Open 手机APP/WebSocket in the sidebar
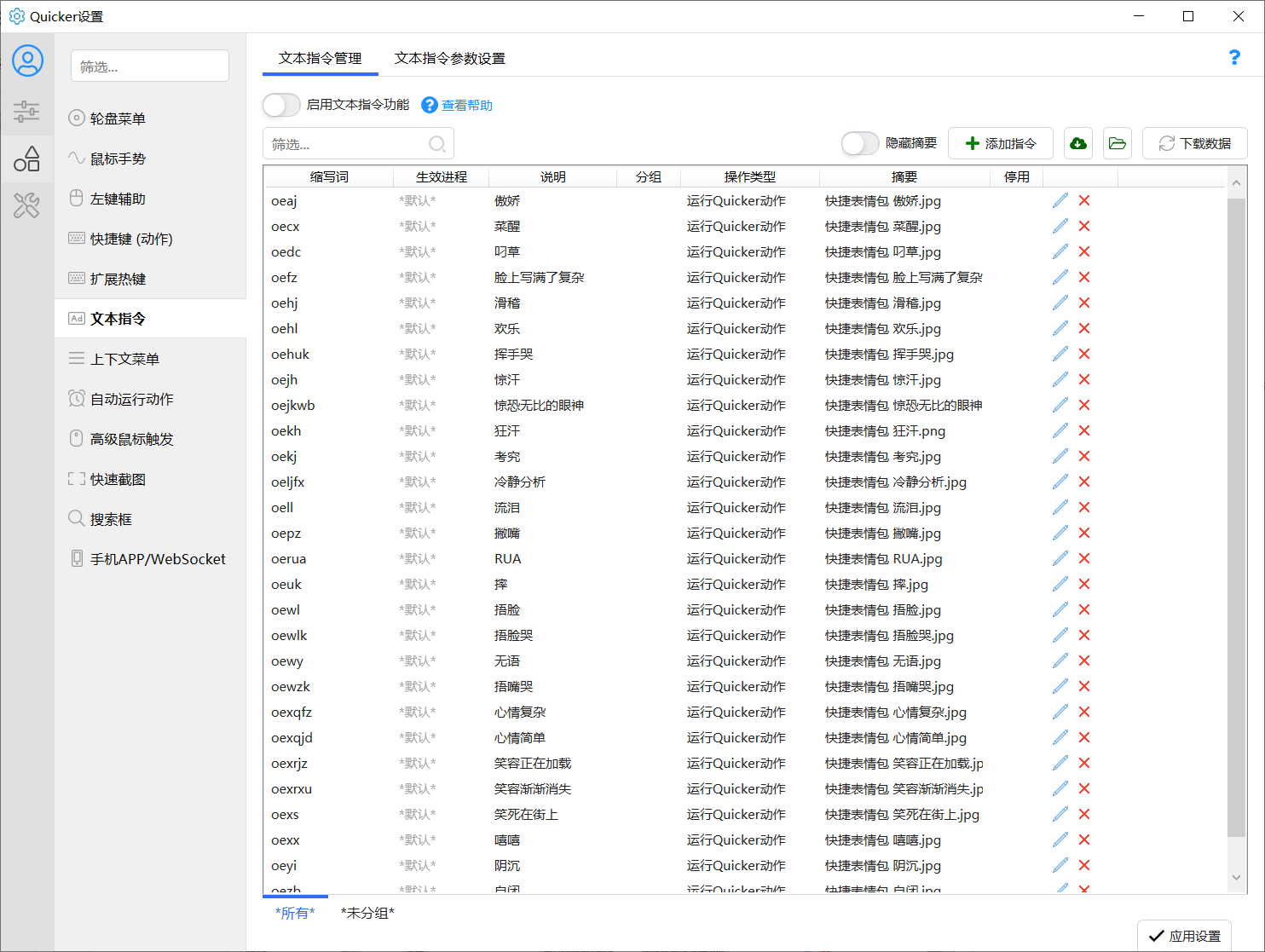This screenshot has height=952, width=1265. click(150, 559)
